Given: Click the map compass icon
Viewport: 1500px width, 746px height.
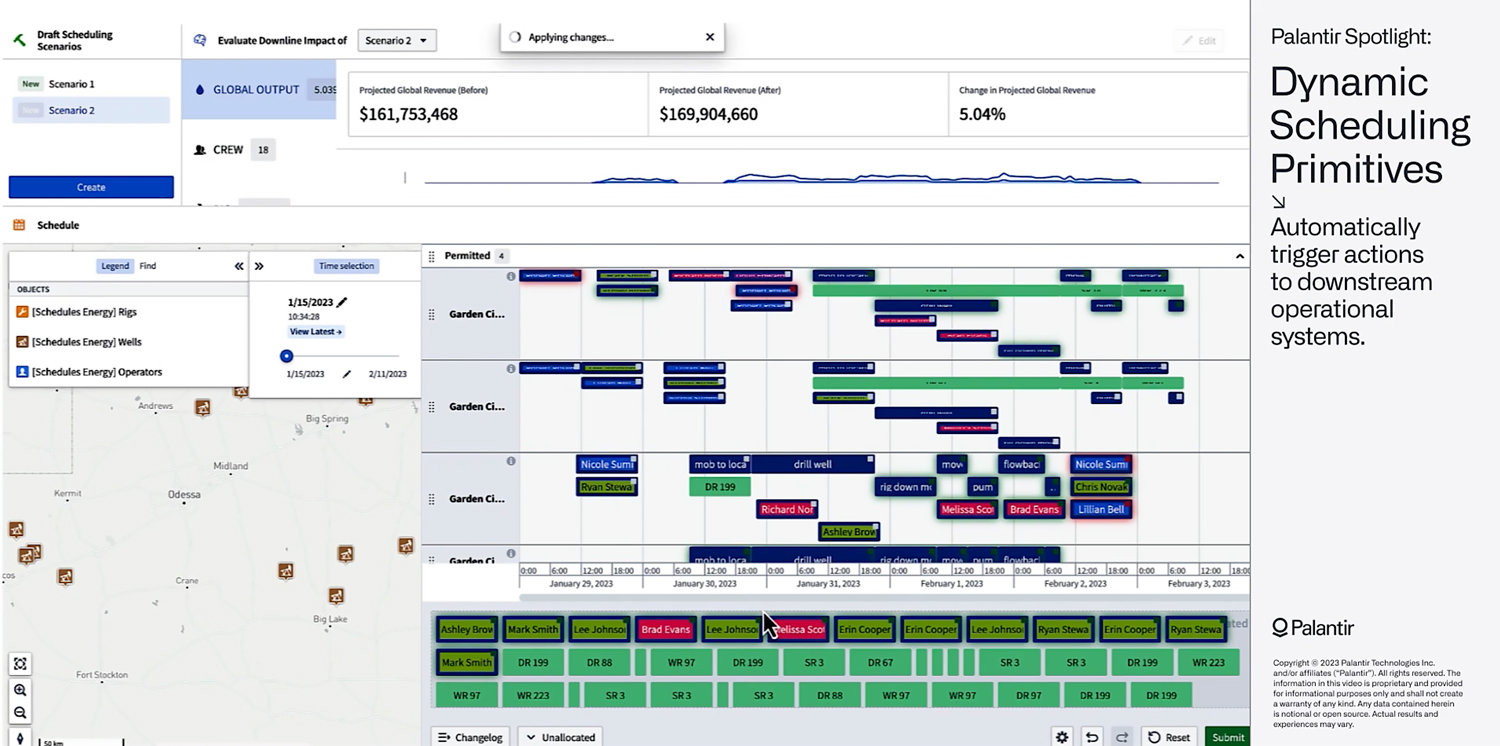Looking at the screenshot, I should click(x=20, y=739).
